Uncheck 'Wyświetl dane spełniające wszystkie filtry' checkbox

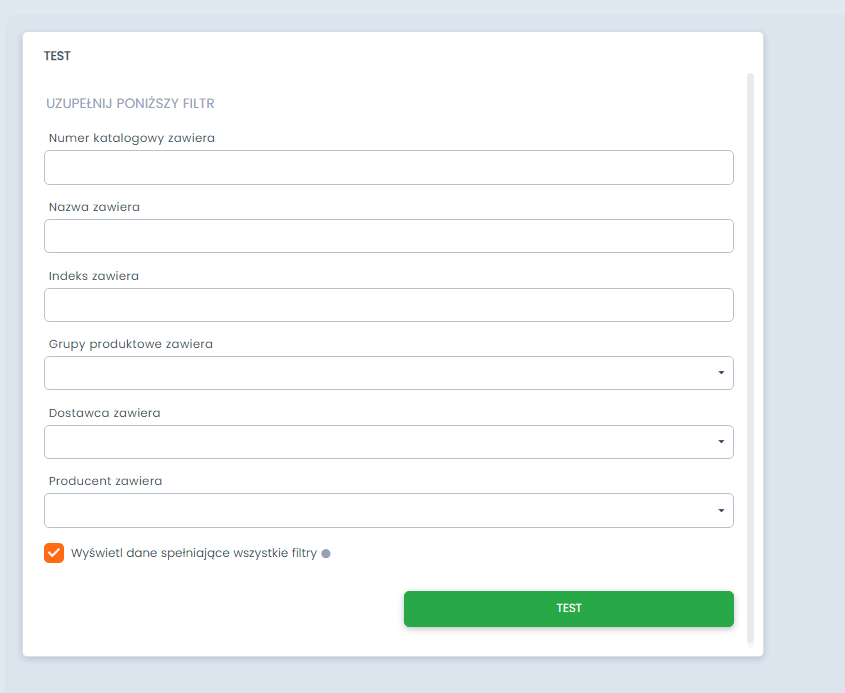click(x=54, y=553)
